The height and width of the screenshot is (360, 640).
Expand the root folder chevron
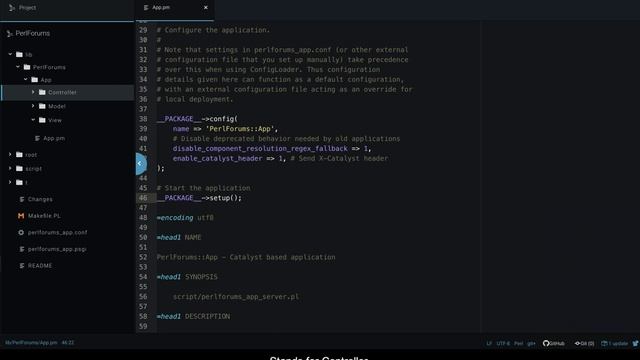pyautogui.click(x=10, y=154)
